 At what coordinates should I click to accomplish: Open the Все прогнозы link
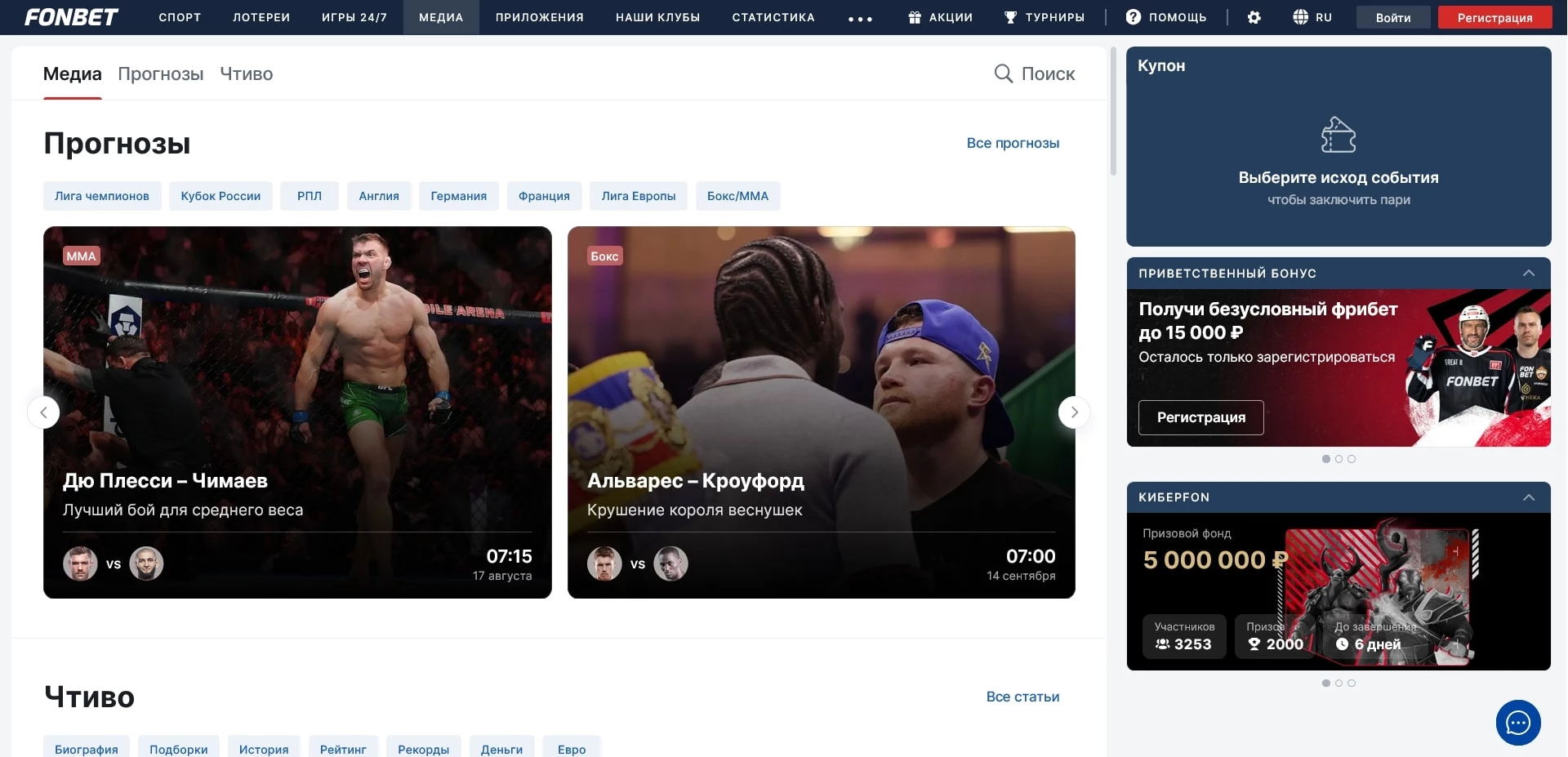1013,143
